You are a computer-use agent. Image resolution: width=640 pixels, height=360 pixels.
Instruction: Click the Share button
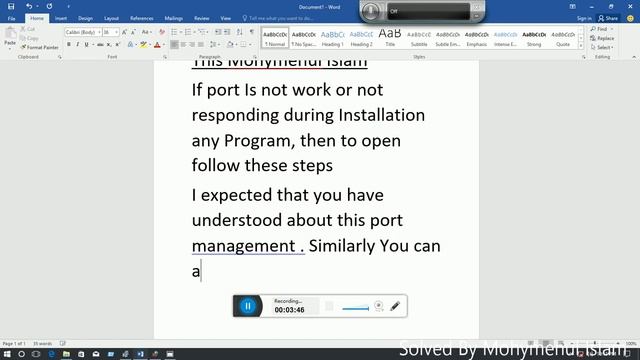608,18
